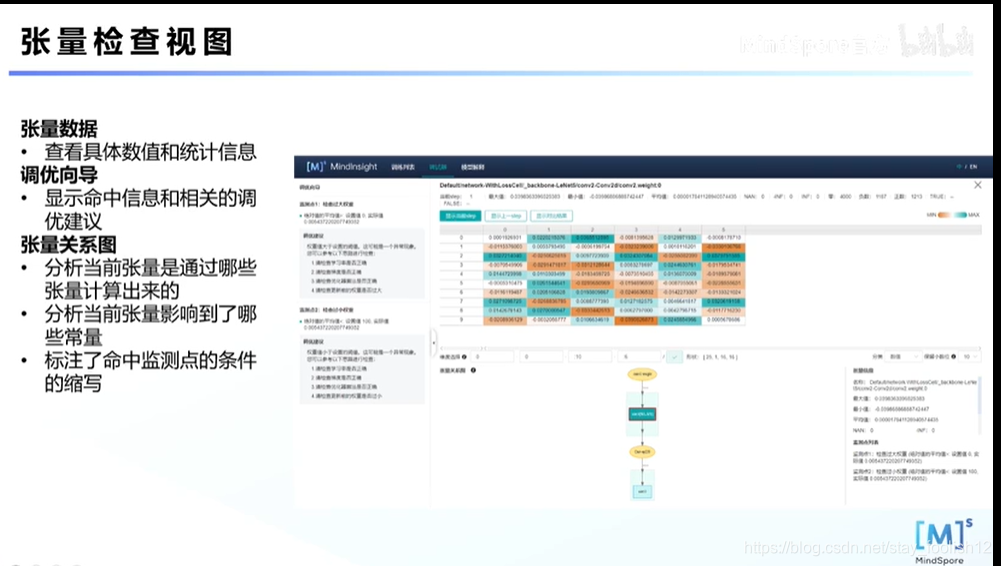Switch to the highlighted 调试器 tab
The image size is (1001, 566).
437,167
